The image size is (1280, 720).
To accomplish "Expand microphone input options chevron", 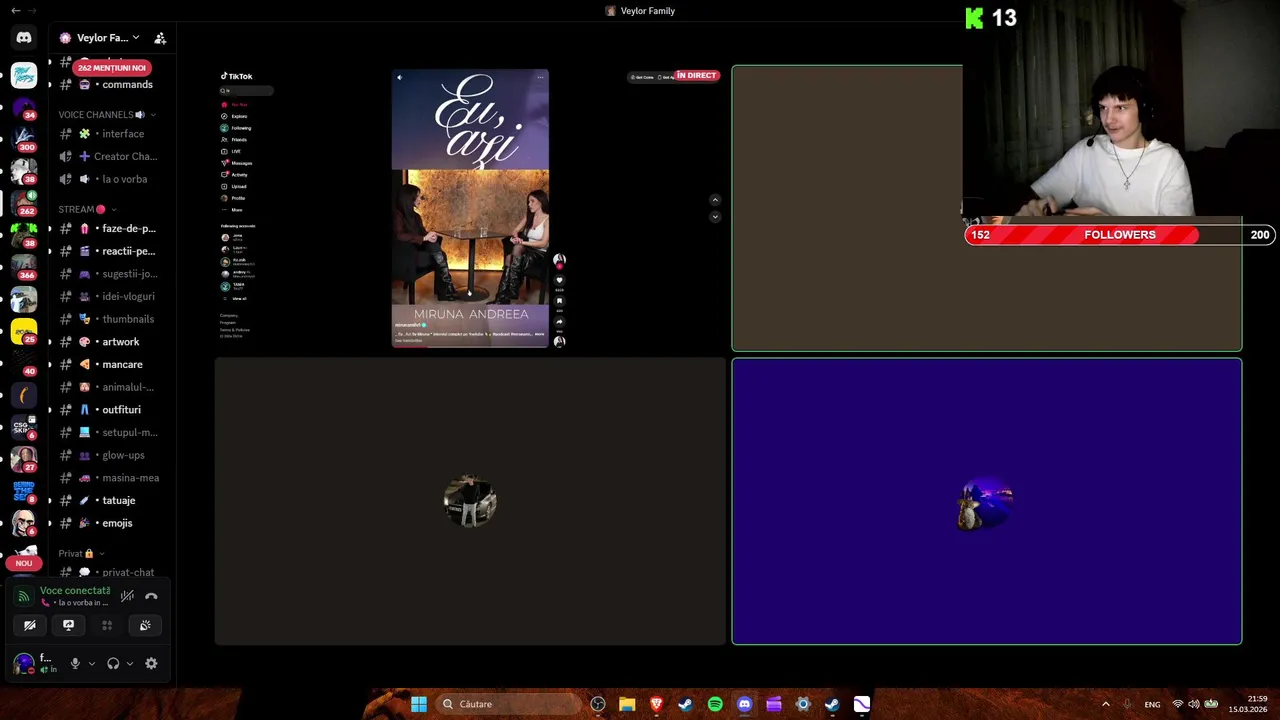I will click(92, 663).
